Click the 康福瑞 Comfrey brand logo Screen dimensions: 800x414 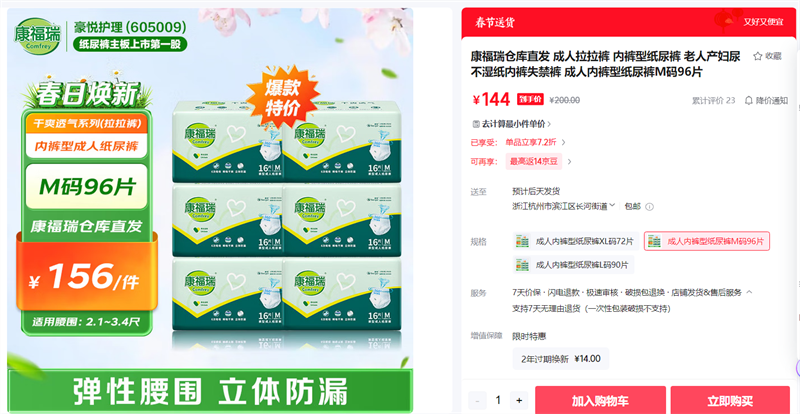(x=37, y=35)
